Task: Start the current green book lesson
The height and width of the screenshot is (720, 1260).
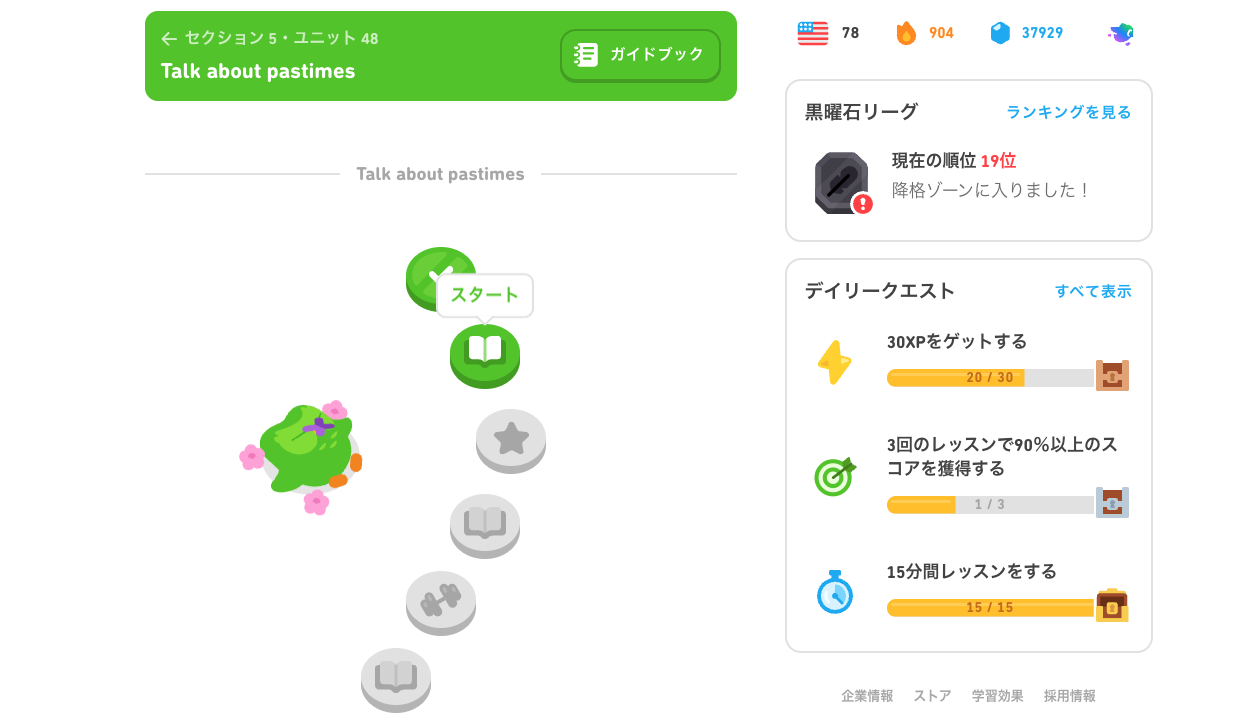Action: click(x=485, y=355)
